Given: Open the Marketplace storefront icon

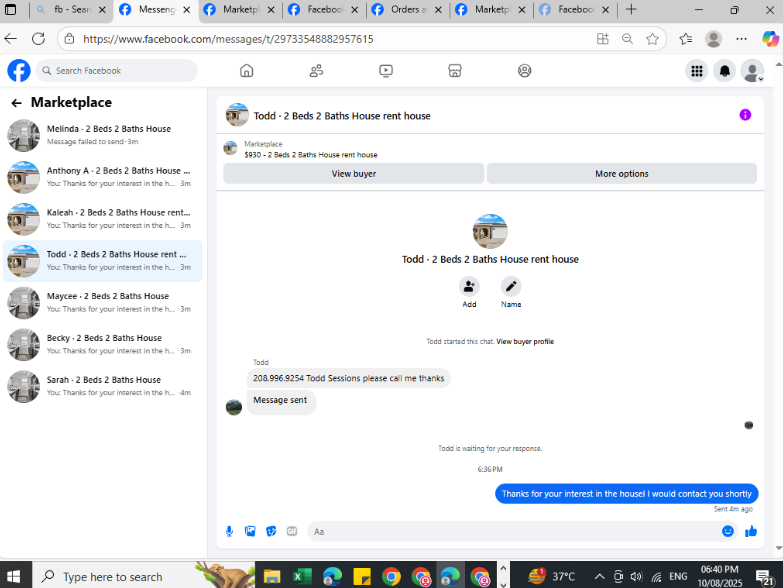Looking at the screenshot, I should click(455, 71).
